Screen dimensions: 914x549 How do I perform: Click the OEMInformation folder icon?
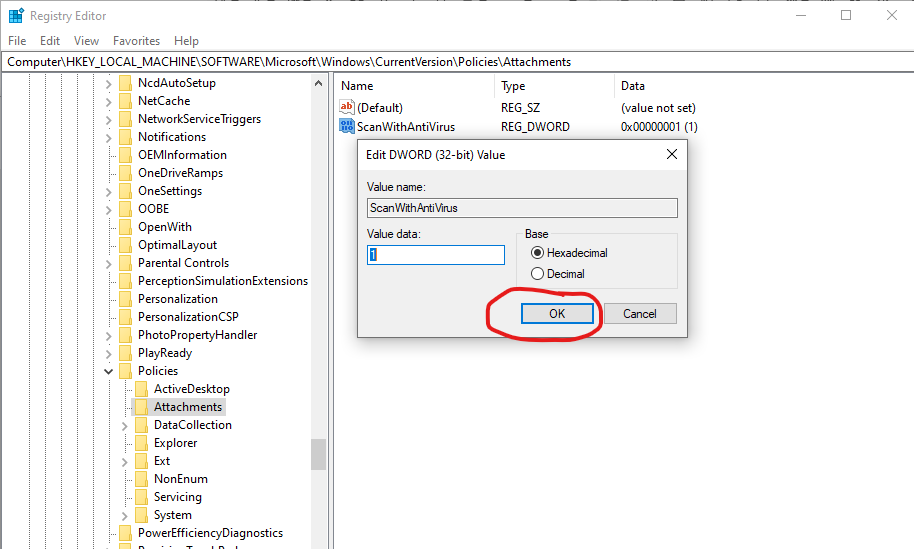coord(125,155)
